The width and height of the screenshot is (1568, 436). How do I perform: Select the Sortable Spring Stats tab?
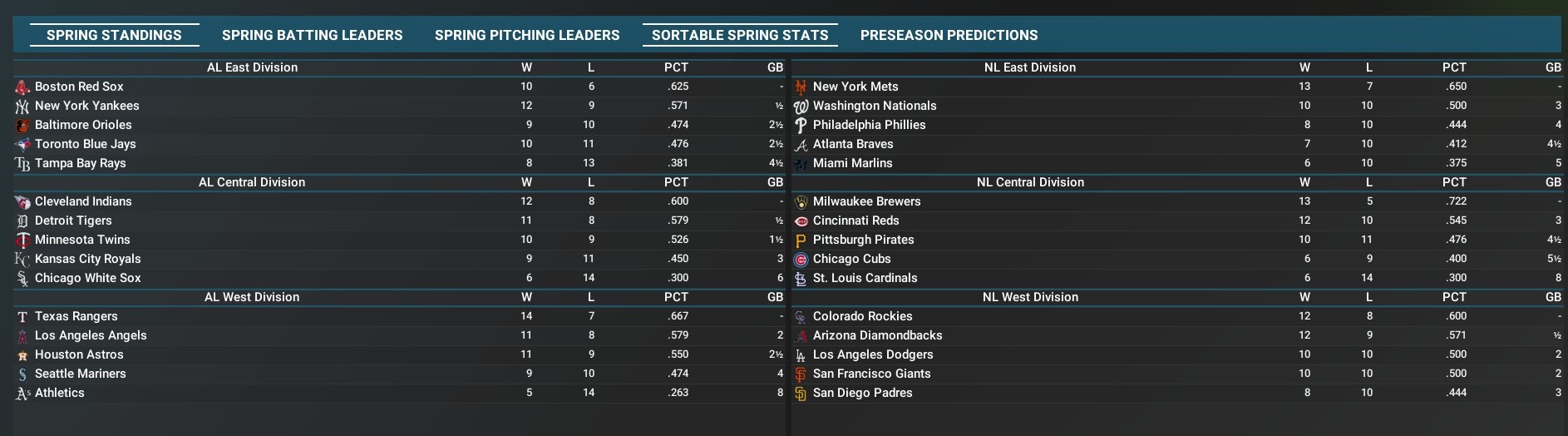click(740, 35)
